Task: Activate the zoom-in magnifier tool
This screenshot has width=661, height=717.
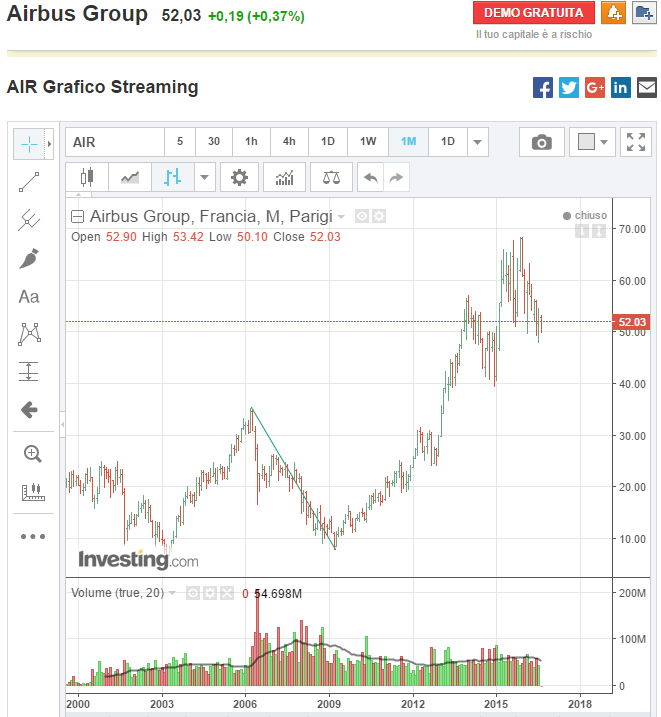Action: [x=32, y=454]
